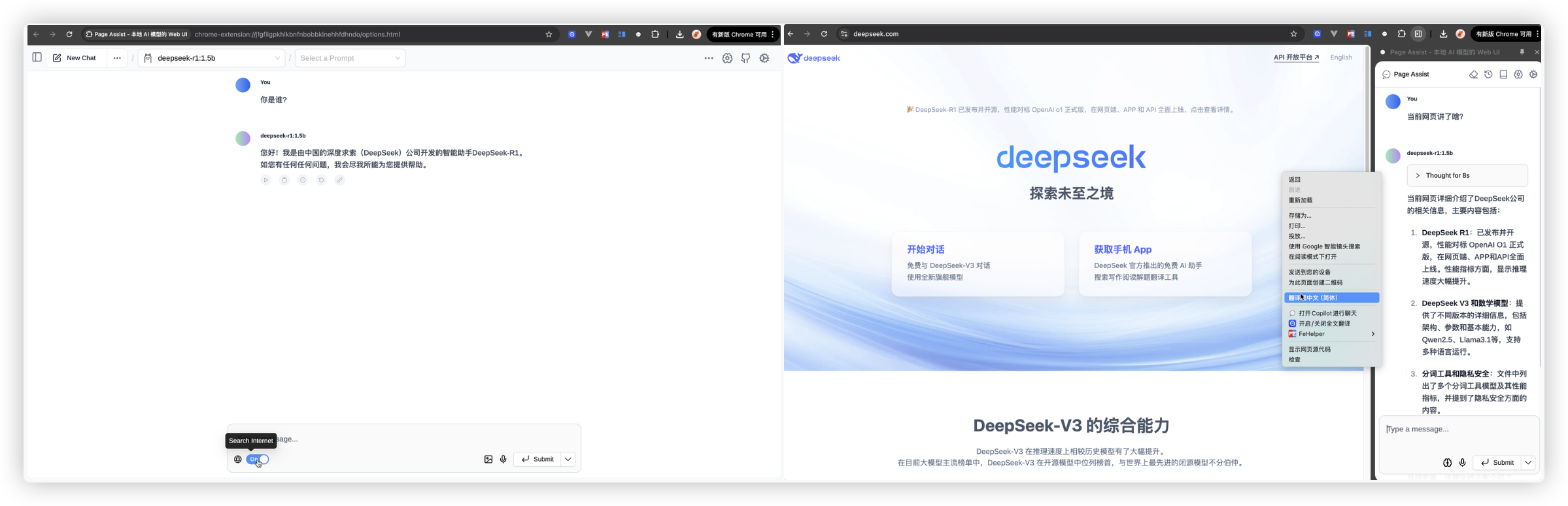Open the API 开放平台 link
This screenshot has width=1568, height=506.
[1296, 58]
